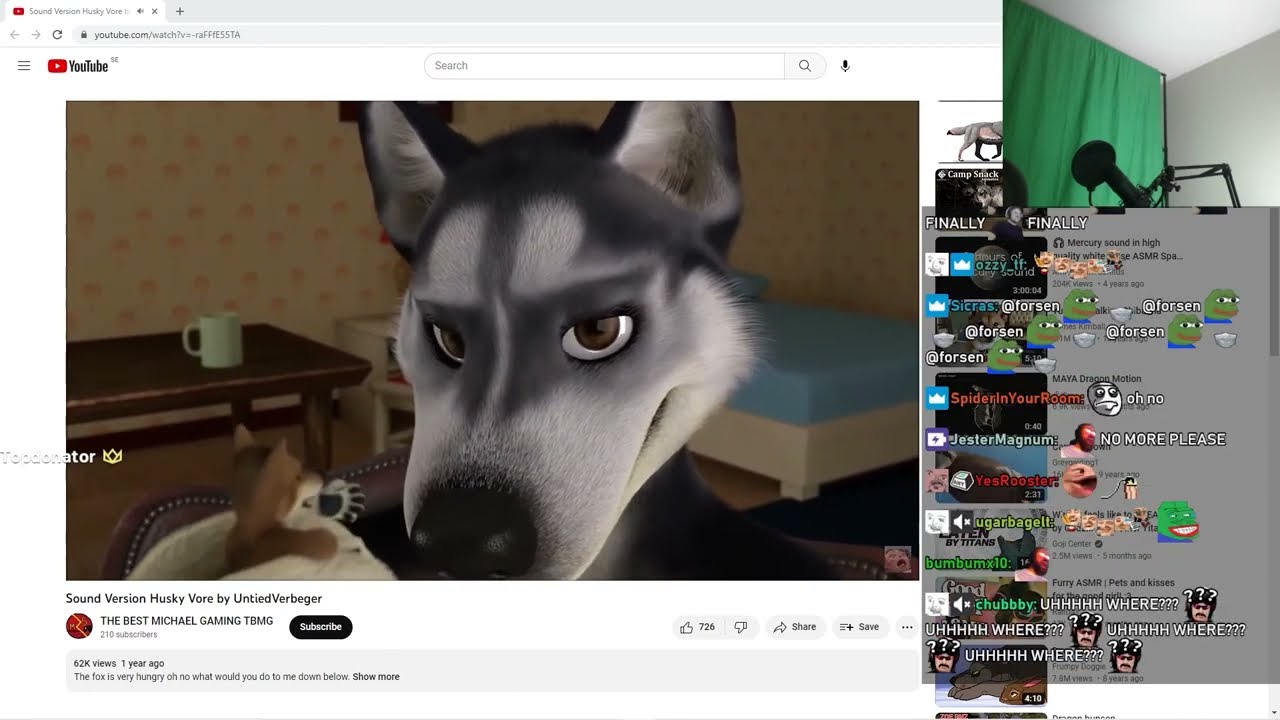Click the video player to pause
The height and width of the screenshot is (720, 1280).
point(492,340)
